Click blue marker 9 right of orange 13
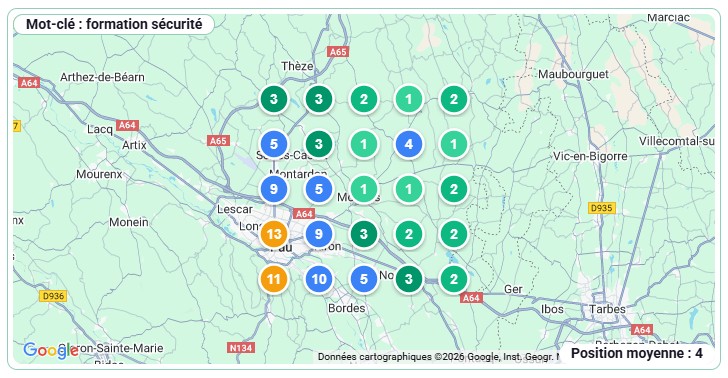 (x=318, y=234)
